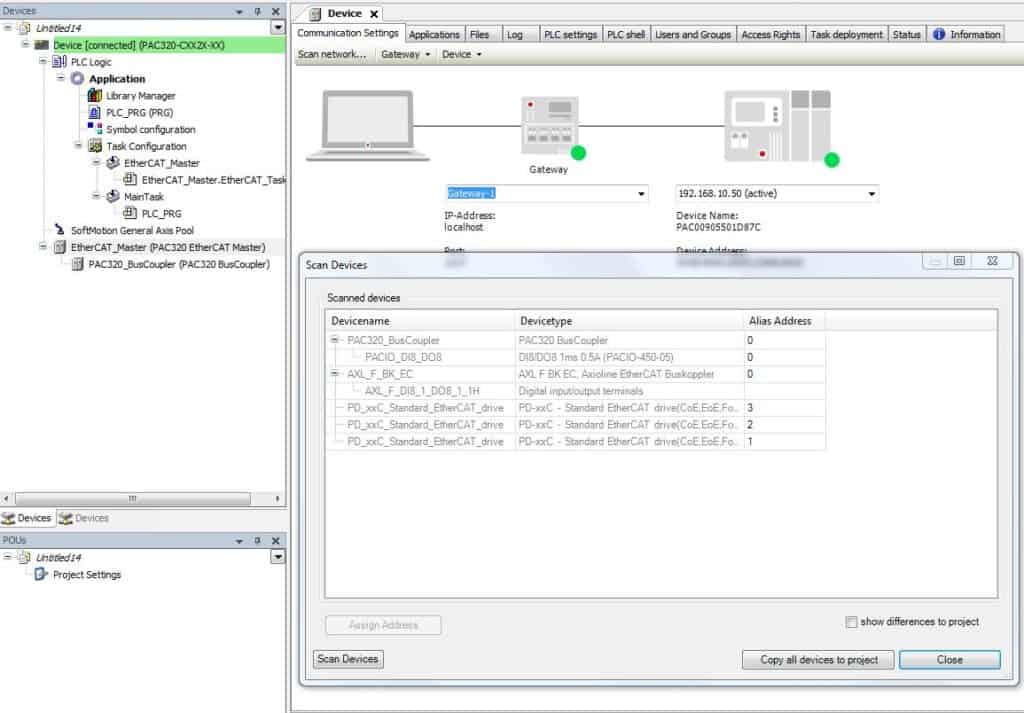The width and height of the screenshot is (1024, 713).
Task: Switch to the Applications tab
Action: 434,35
